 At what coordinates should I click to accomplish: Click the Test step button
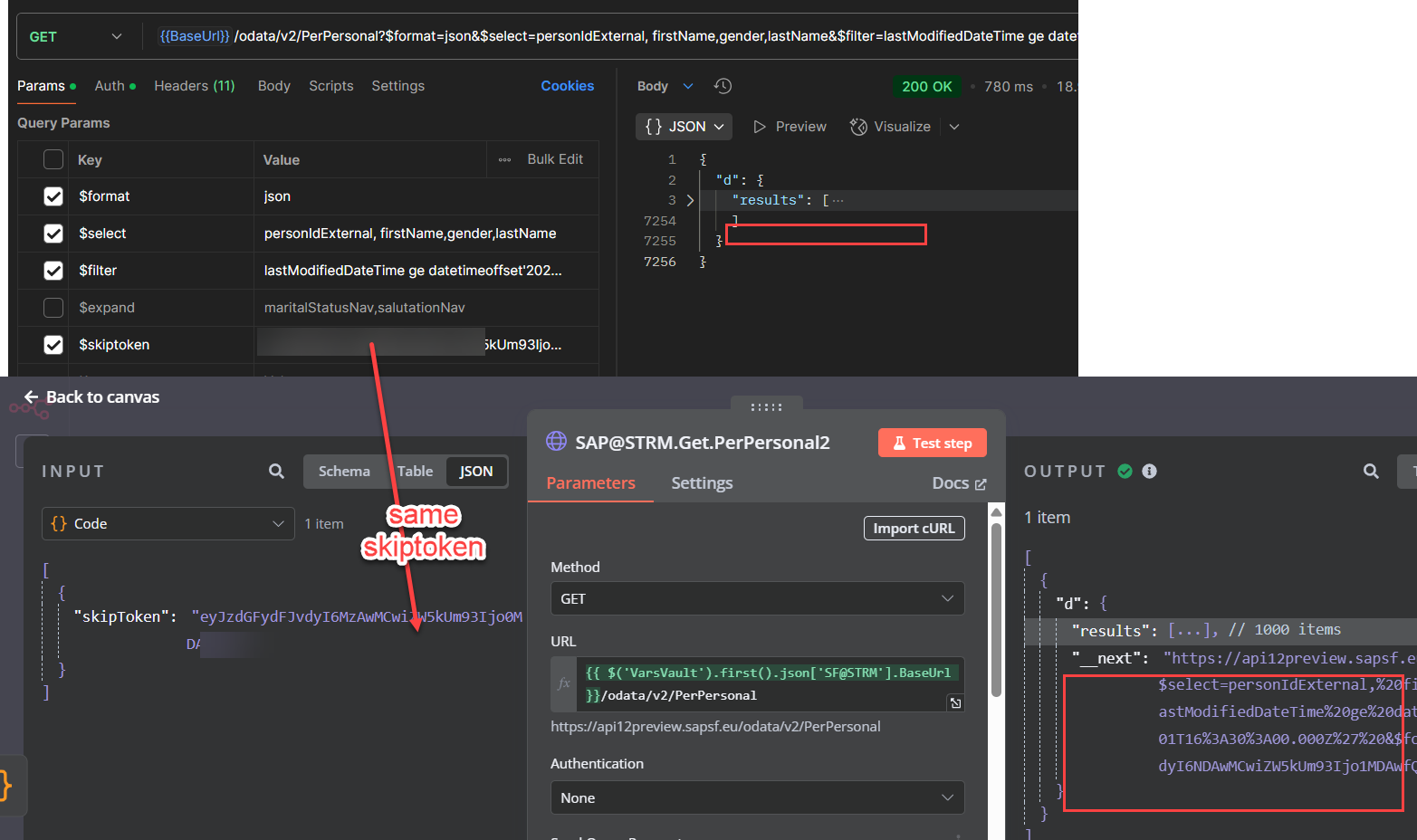coord(932,443)
